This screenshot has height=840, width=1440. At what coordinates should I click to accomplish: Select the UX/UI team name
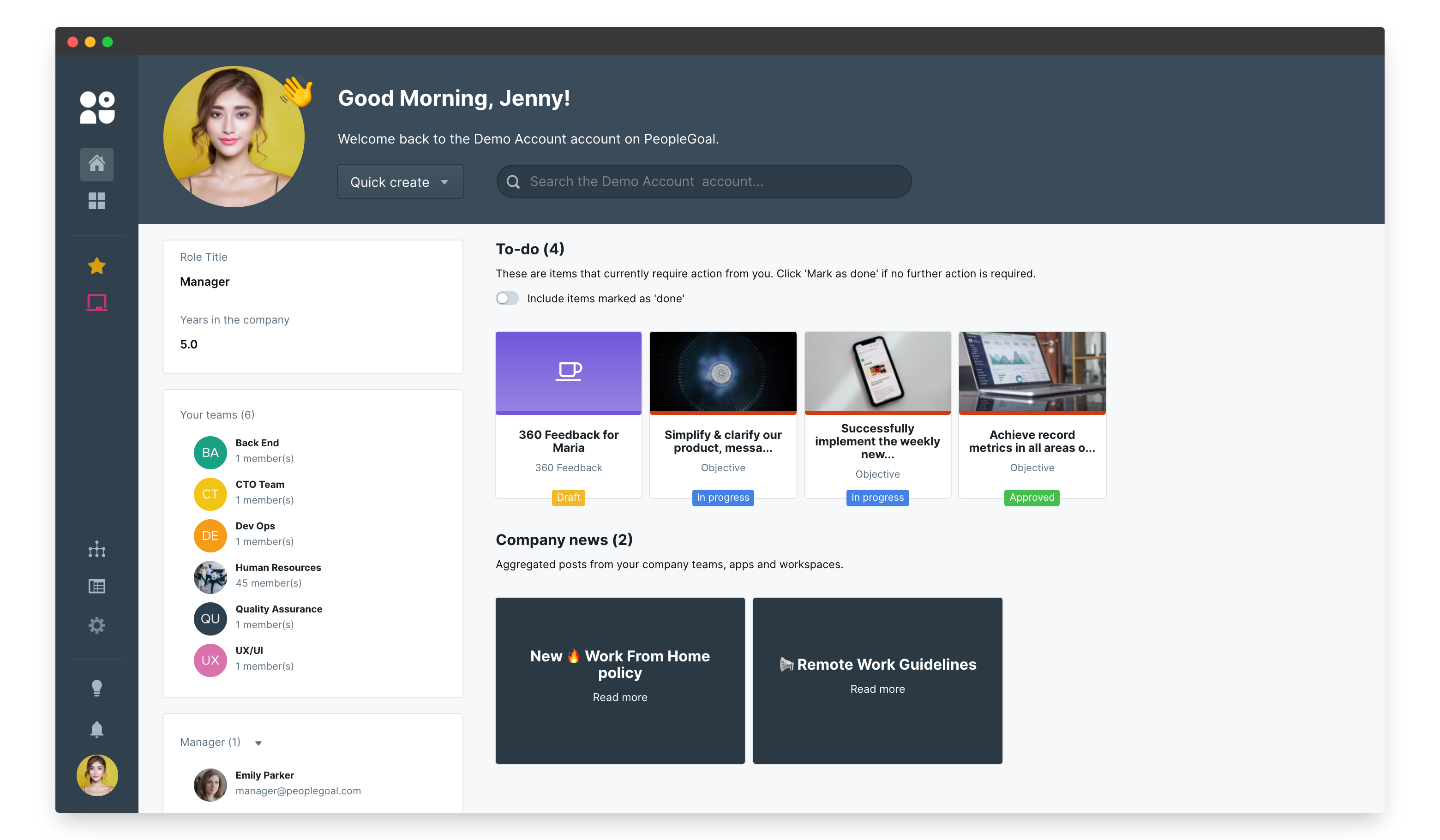click(249, 650)
